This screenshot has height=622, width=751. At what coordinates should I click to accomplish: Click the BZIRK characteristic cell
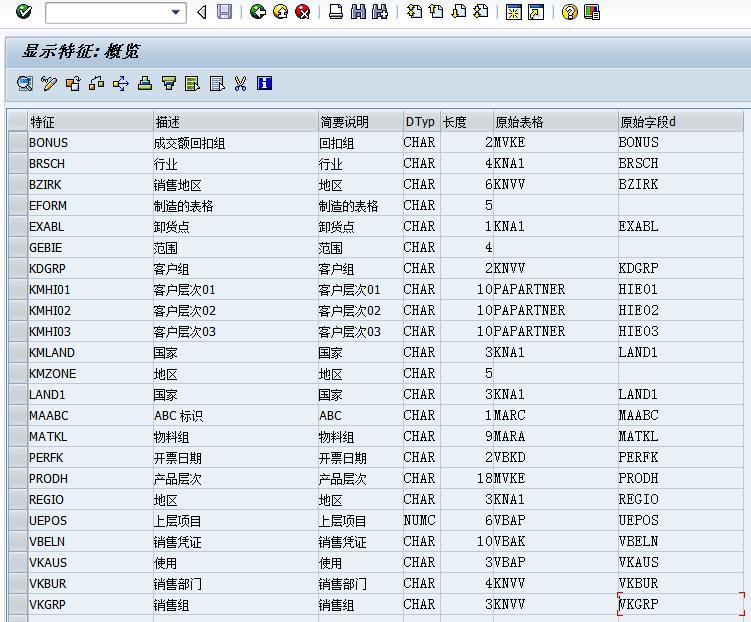click(x=90, y=185)
